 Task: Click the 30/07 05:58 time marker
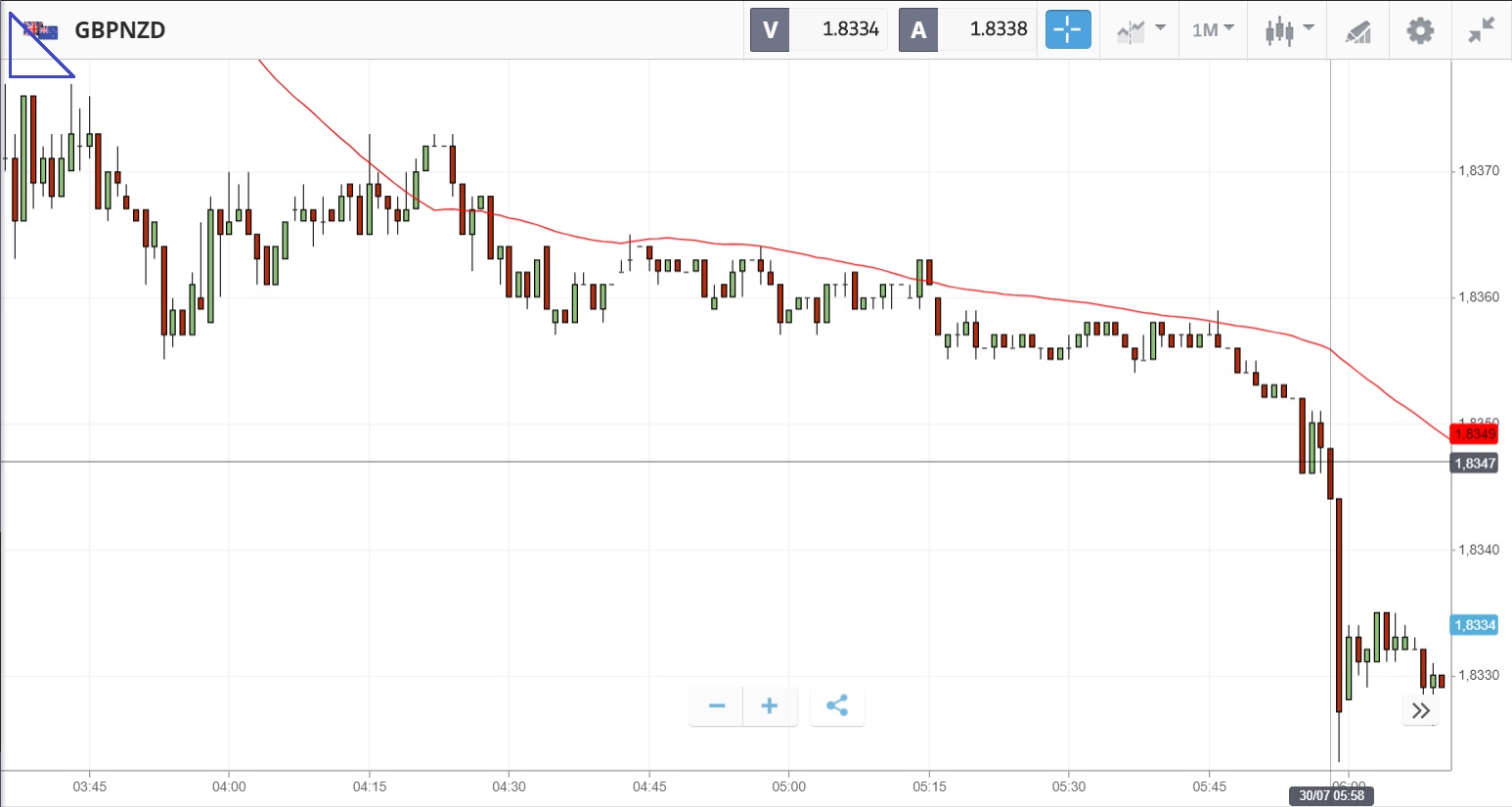coord(1331,795)
